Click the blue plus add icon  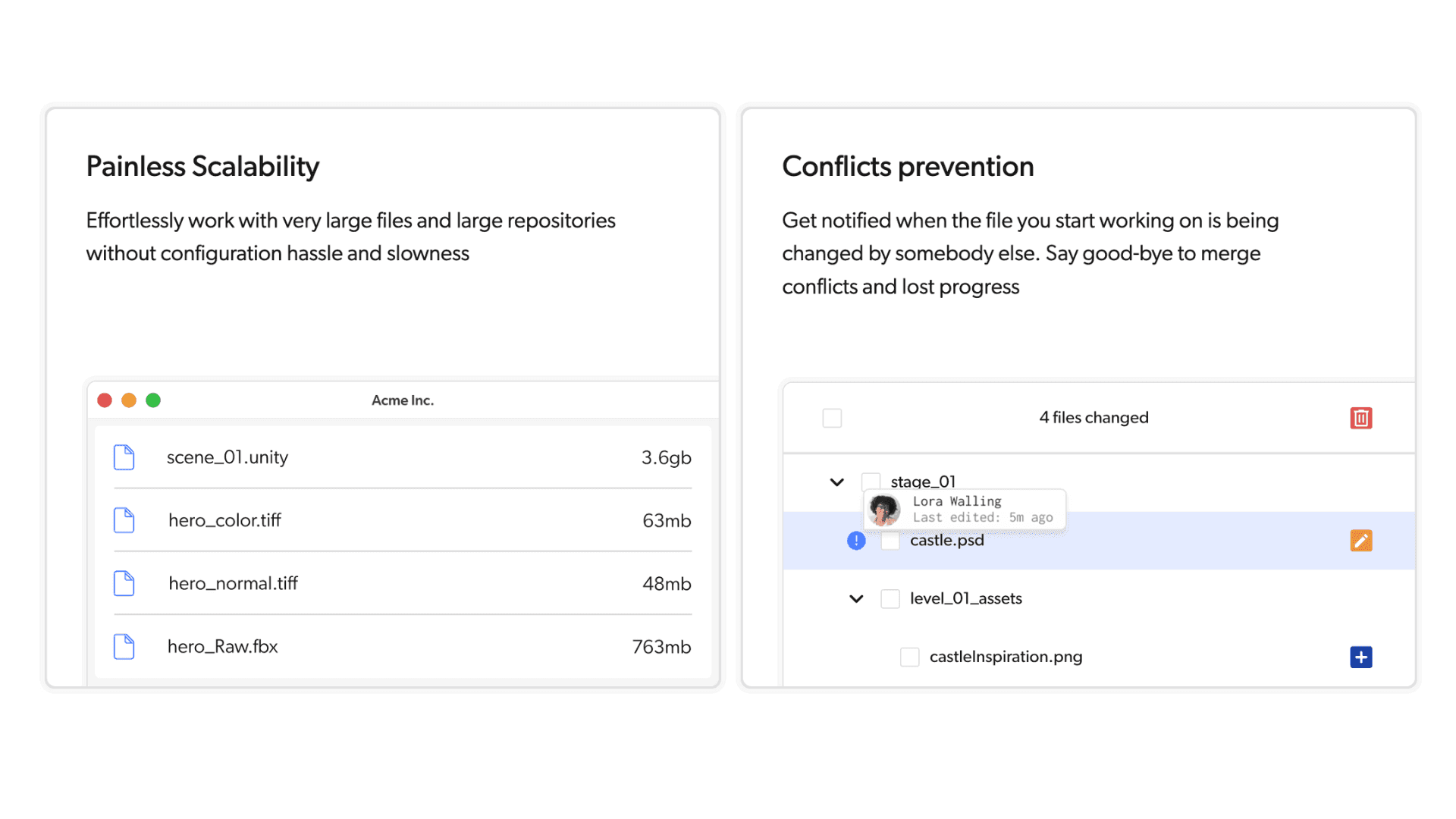1360,657
